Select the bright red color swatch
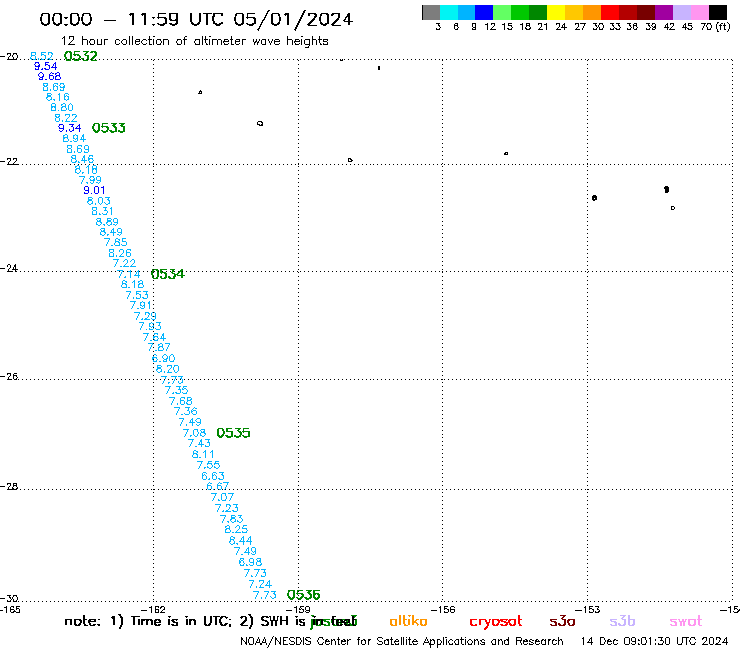Viewport: 740px width, 650px height. pos(610,12)
